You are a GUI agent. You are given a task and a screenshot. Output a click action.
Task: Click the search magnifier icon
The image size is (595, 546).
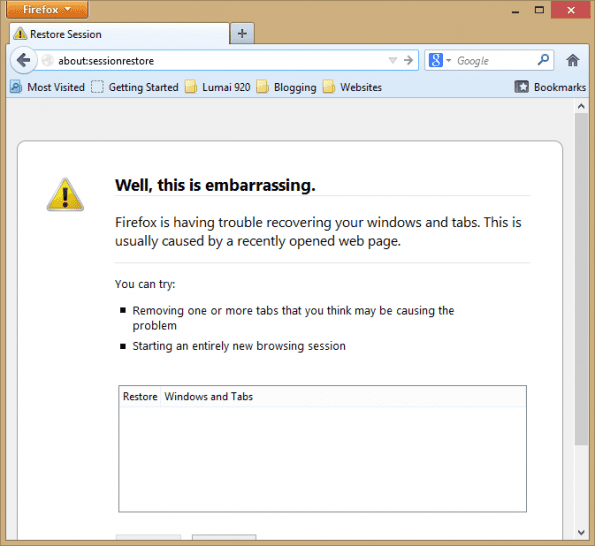[543, 60]
